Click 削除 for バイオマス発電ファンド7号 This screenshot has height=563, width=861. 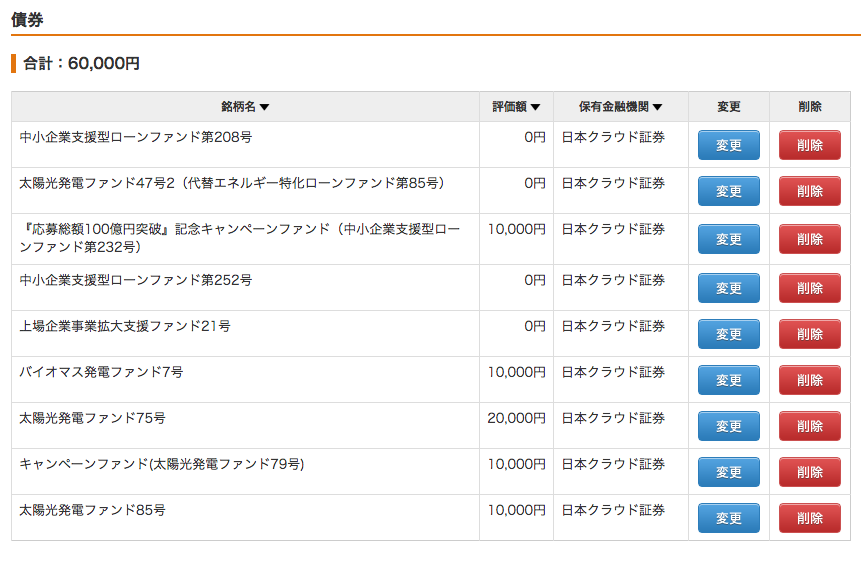(x=810, y=380)
